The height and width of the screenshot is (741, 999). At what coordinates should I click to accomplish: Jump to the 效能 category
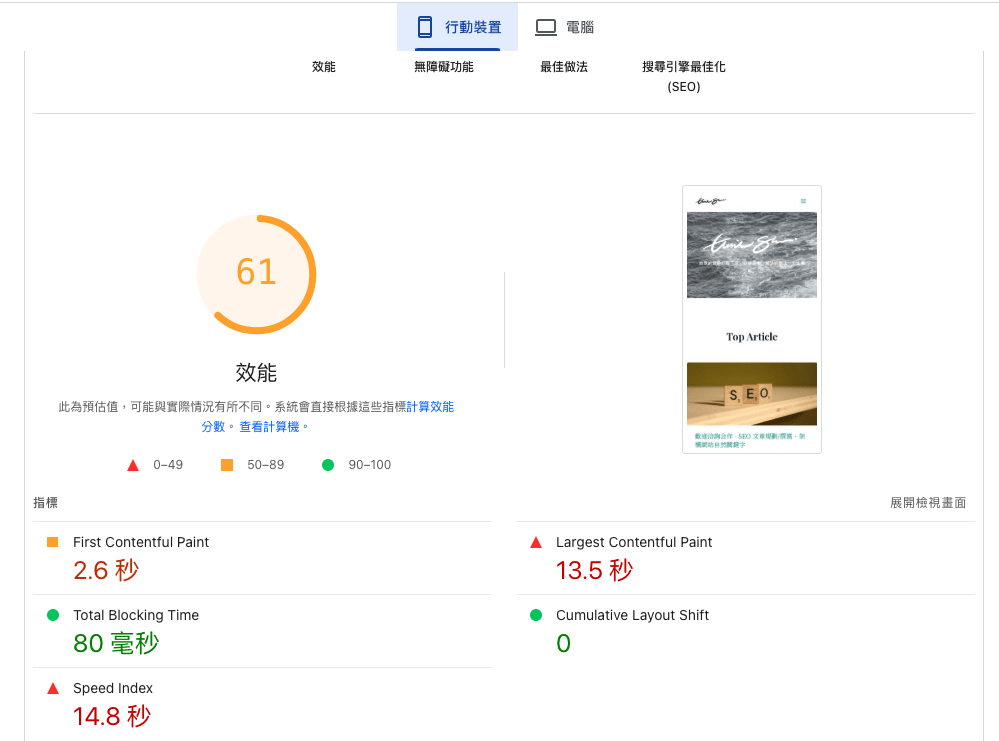click(324, 67)
